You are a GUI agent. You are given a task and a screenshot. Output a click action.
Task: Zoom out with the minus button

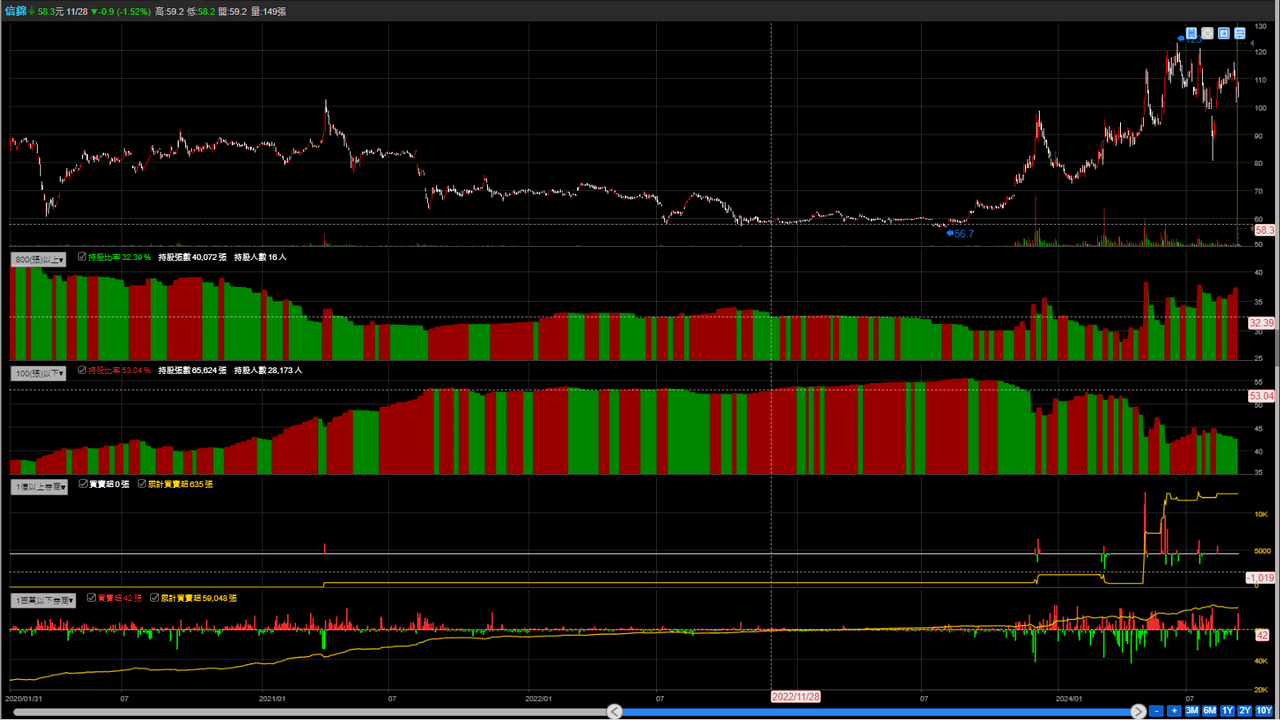click(1156, 711)
